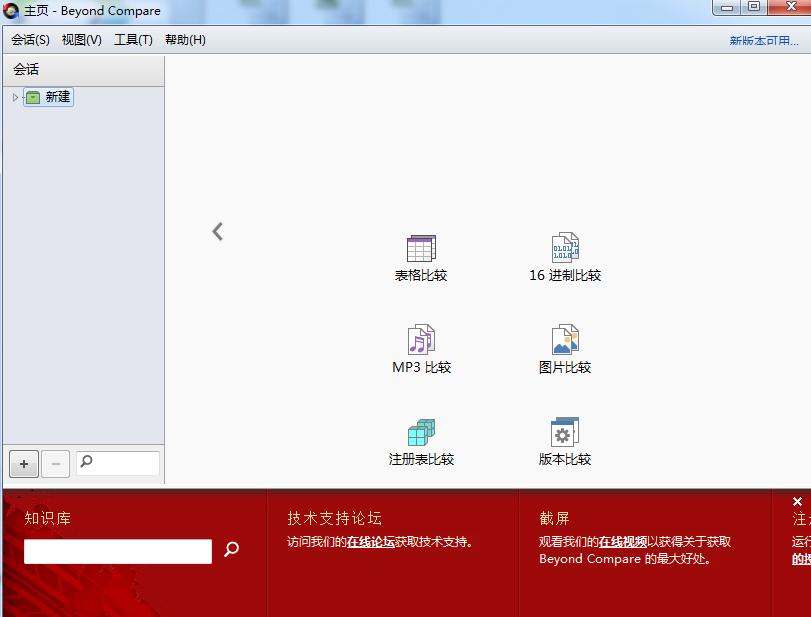
Task: Click the 截屏 heading
Action: [554, 518]
